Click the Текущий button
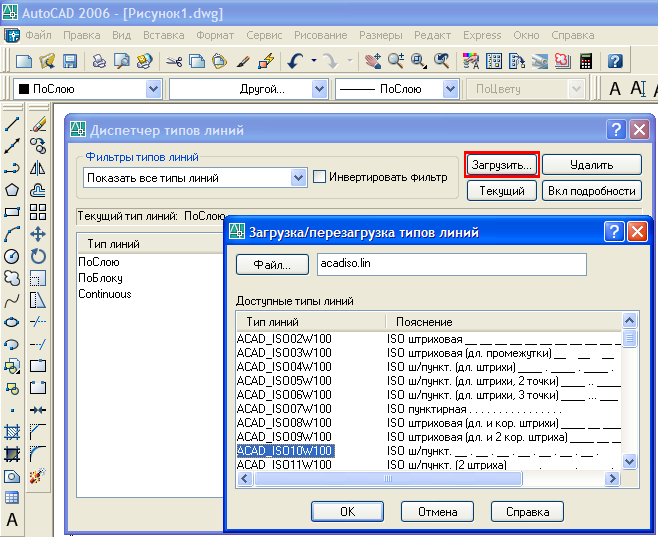Screen dimensions: 658x537 tap(501, 191)
